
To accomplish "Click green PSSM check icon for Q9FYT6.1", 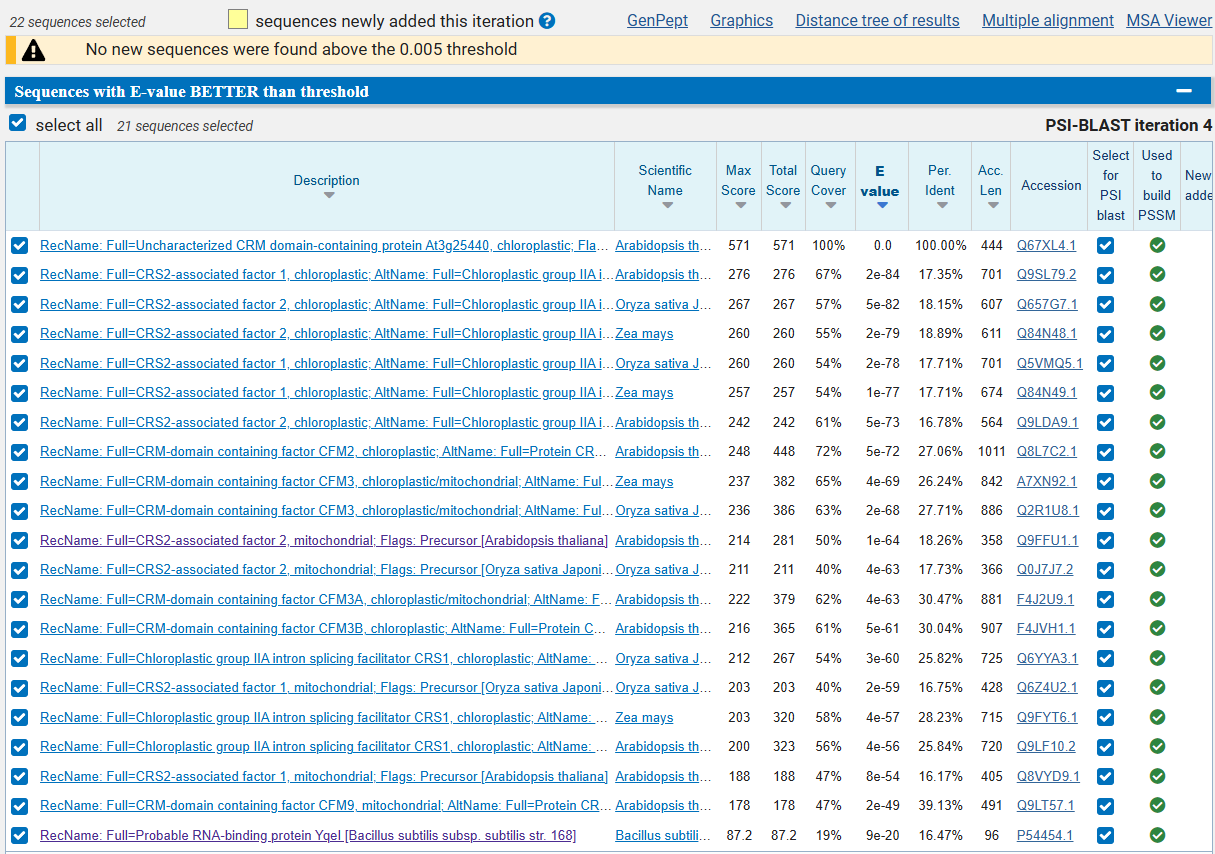I will coord(1157,717).
